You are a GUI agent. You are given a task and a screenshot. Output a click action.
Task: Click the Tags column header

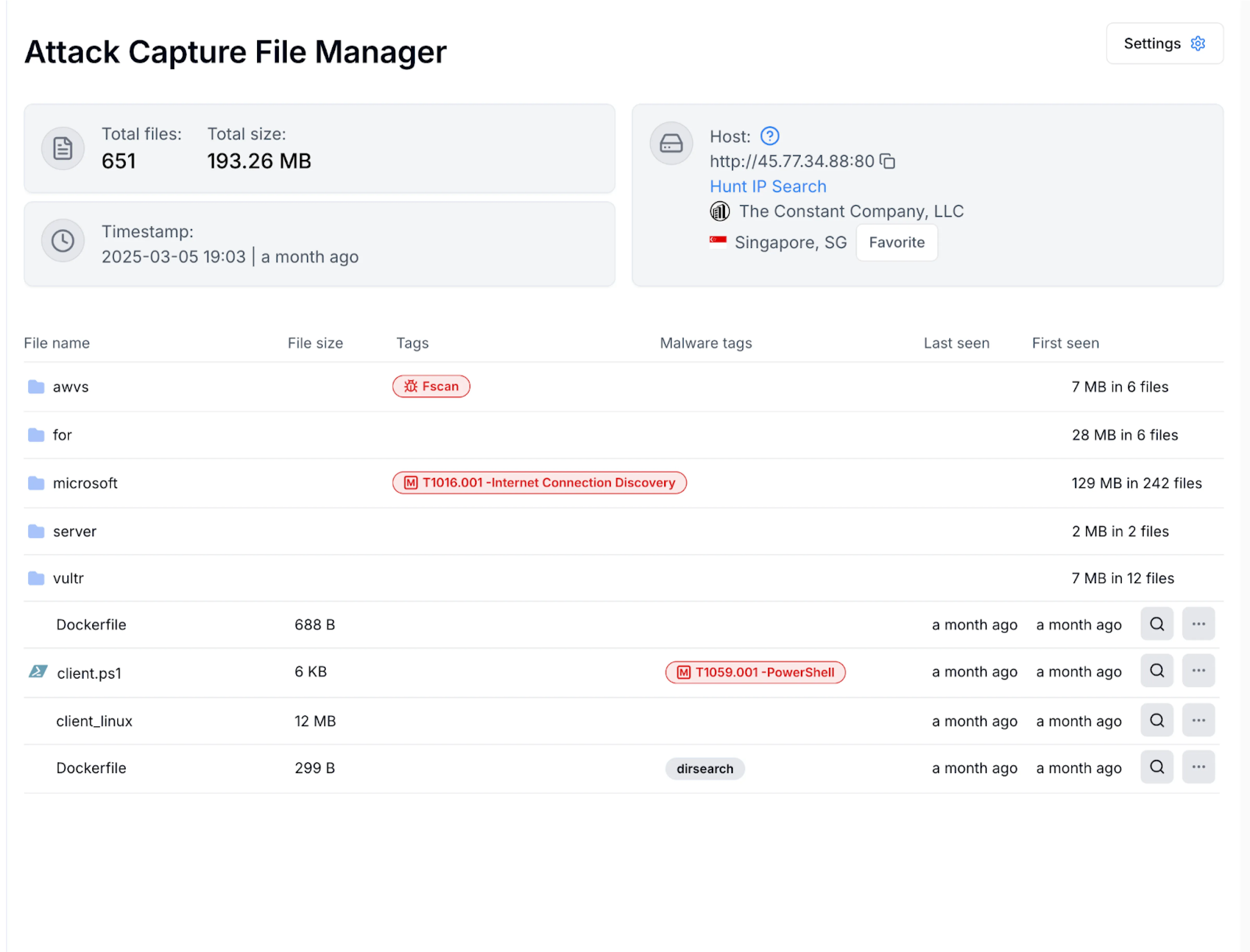pos(413,343)
